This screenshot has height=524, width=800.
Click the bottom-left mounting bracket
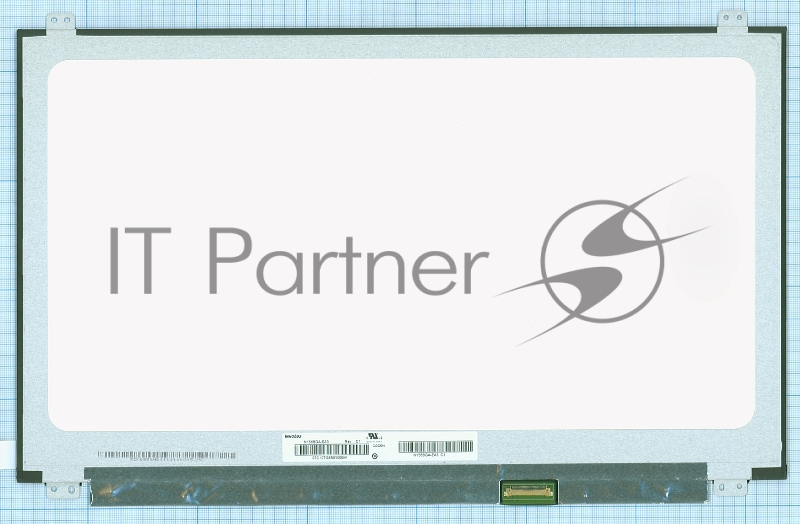pyautogui.click(x=64, y=489)
